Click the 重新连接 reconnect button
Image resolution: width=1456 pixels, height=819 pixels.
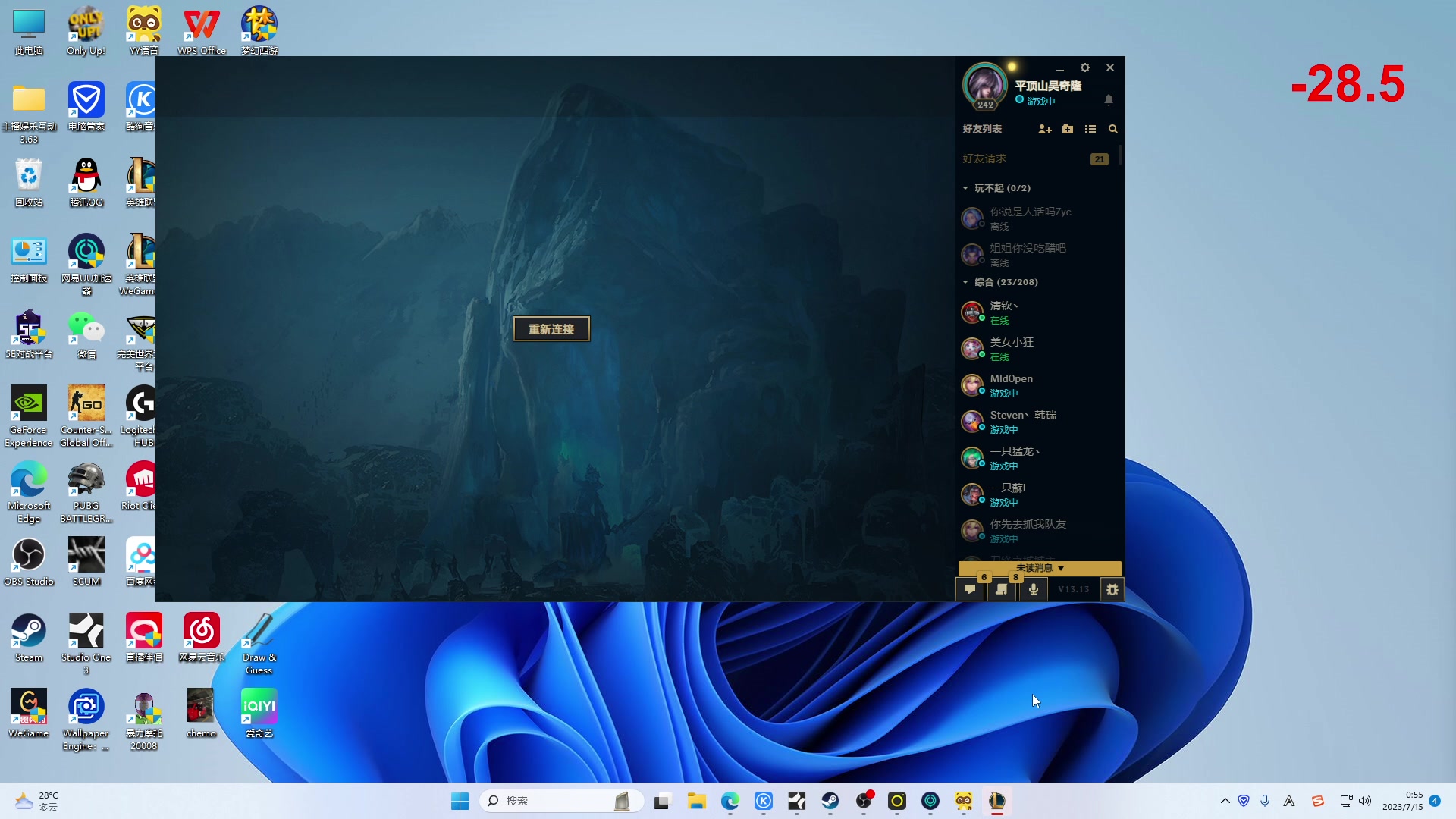(551, 329)
